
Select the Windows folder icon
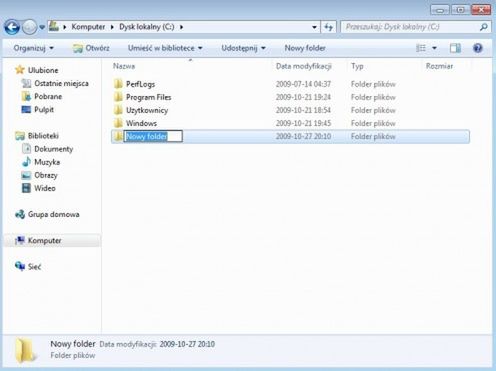click(118, 123)
